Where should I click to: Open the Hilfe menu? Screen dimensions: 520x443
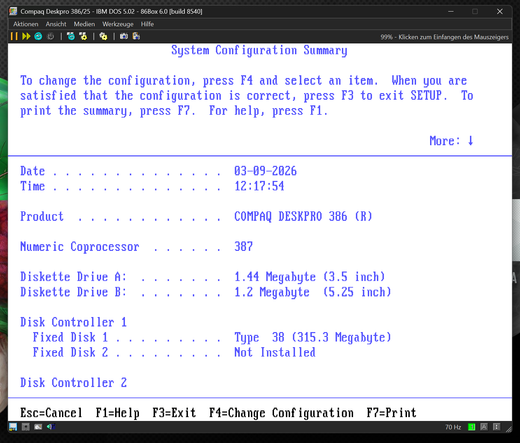[147, 24]
